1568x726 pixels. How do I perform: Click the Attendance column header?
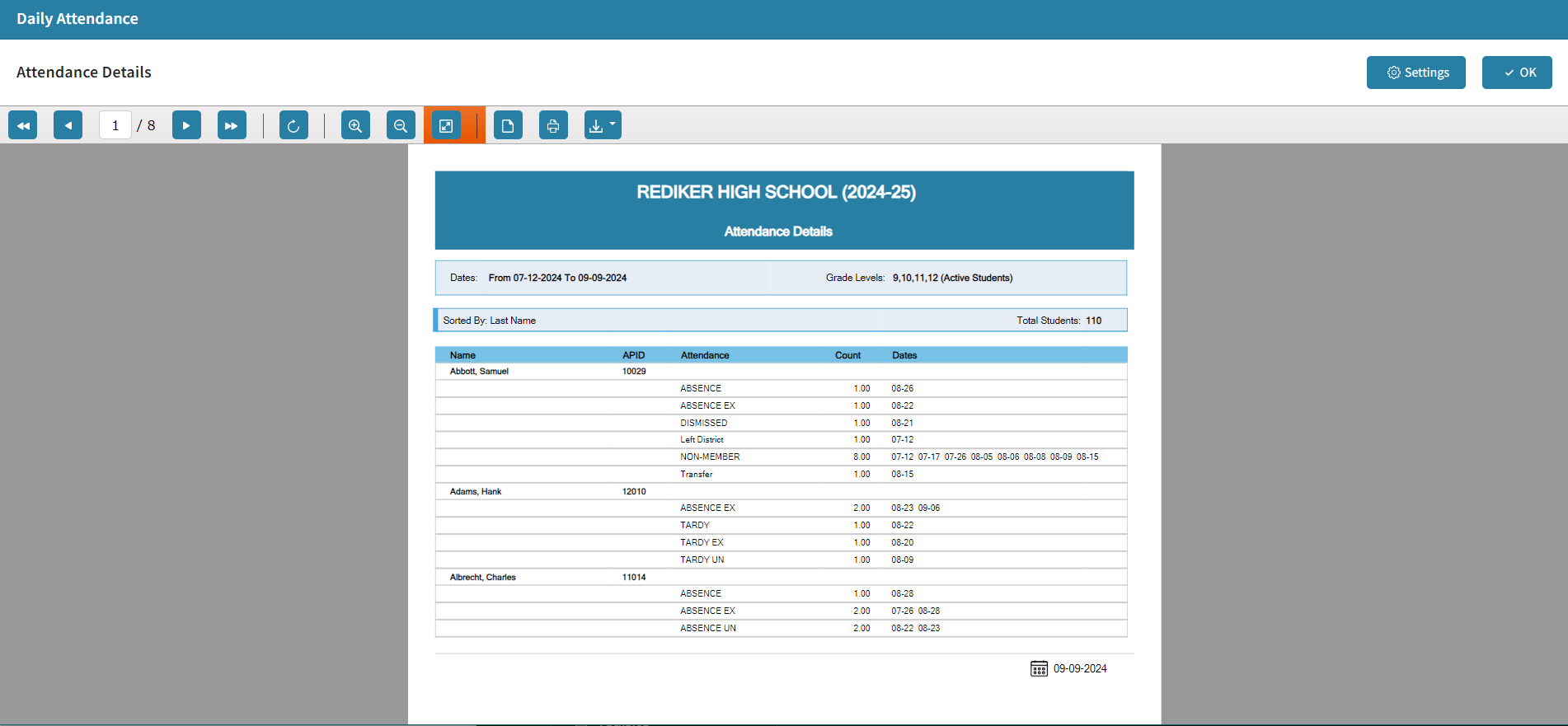(x=705, y=355)
